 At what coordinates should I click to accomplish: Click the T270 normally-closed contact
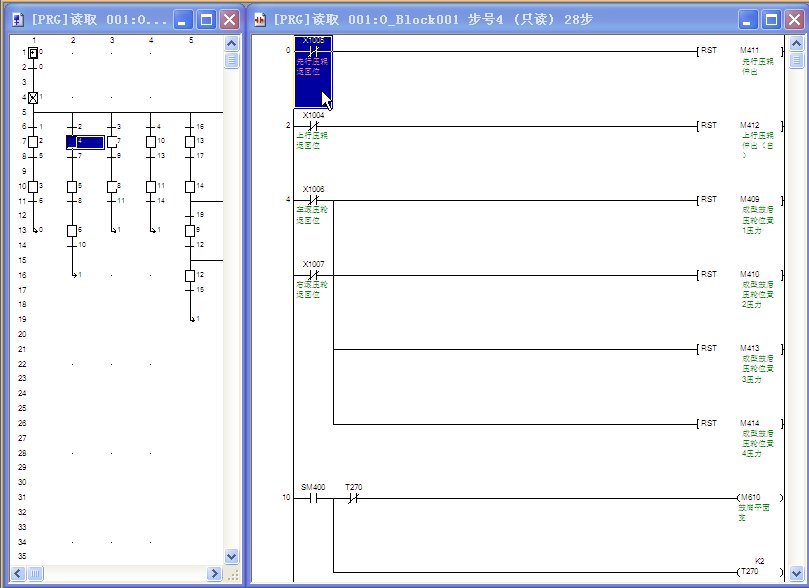[353, 498]
